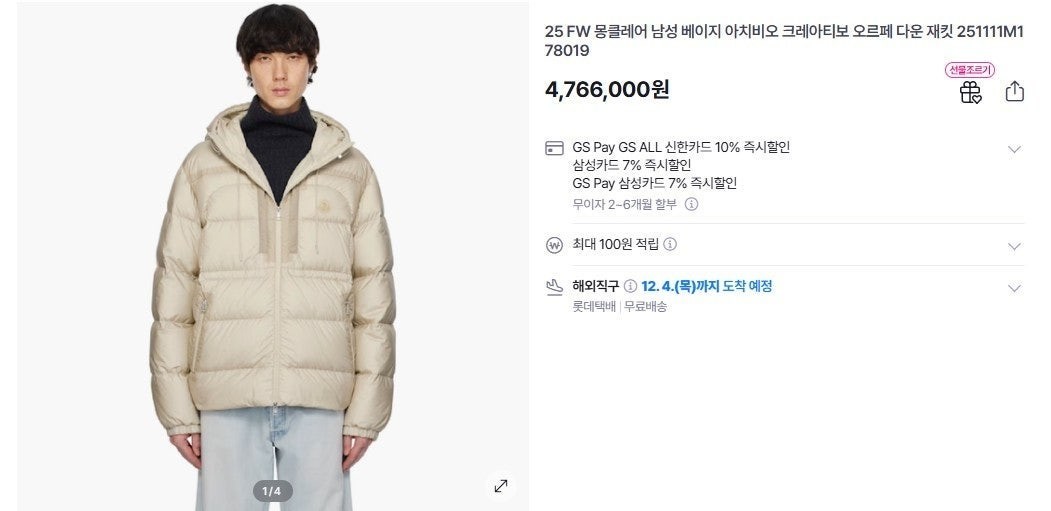Click the 12. 4.(목)까지 도착 예정 text
The width and height of the screenshot is (1051, 511).
pos(706,286)
